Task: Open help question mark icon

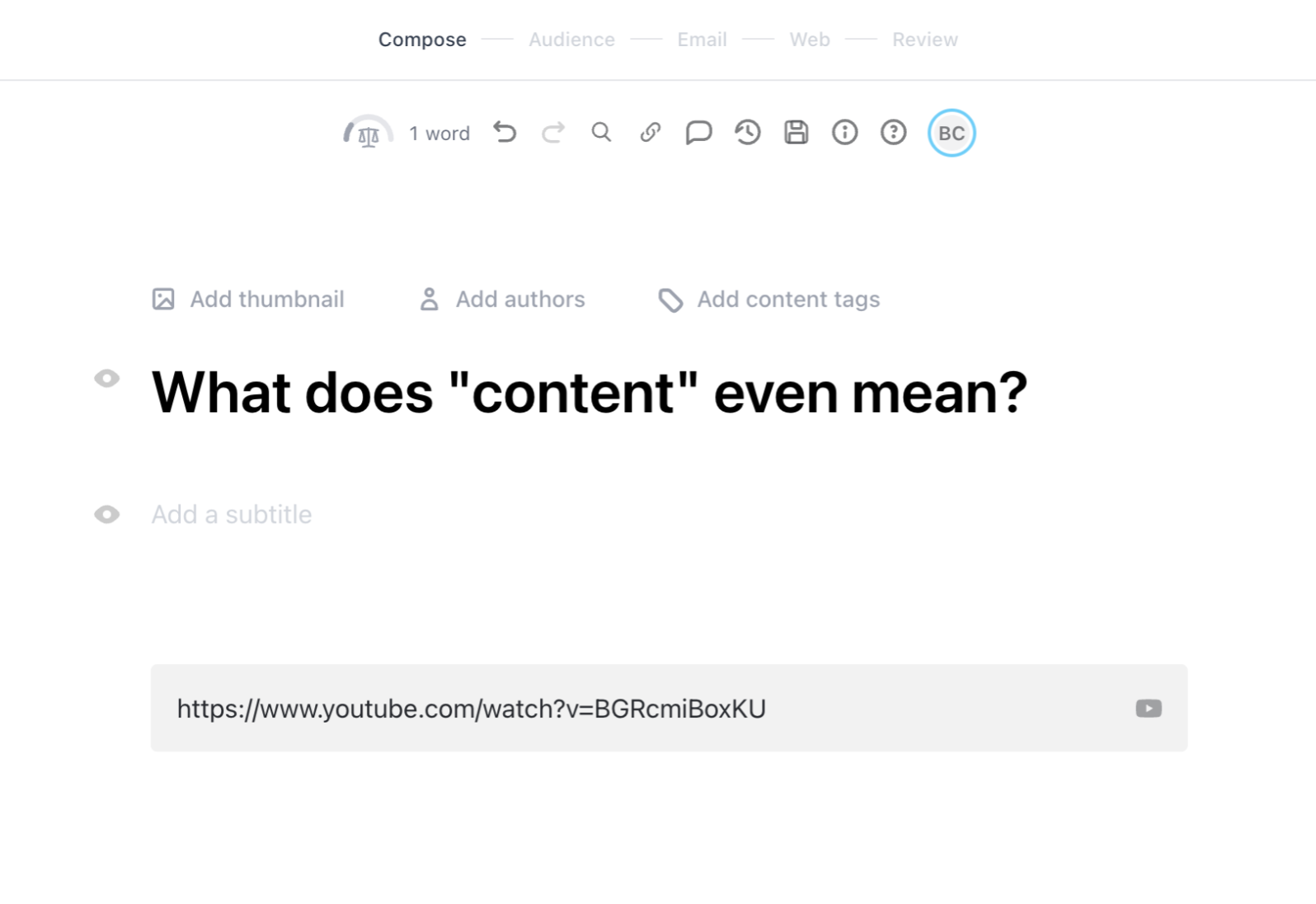Action: [x=893, y=133]
